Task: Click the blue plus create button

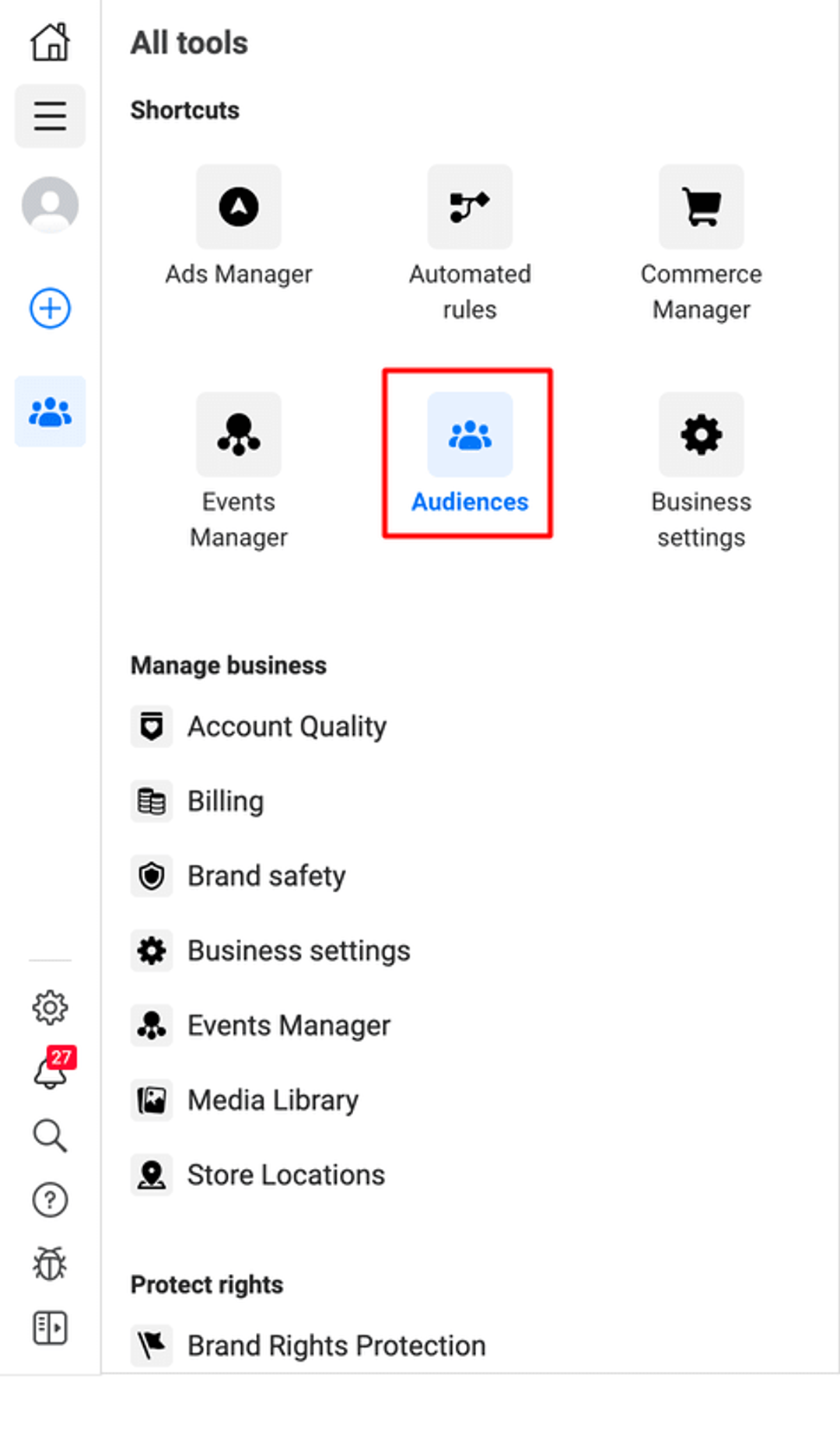Action: [50, 309]
